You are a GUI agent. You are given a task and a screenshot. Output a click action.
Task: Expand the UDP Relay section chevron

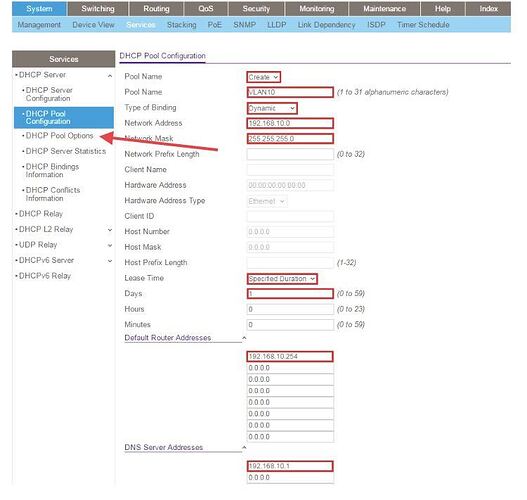click(x=110, y=246)
